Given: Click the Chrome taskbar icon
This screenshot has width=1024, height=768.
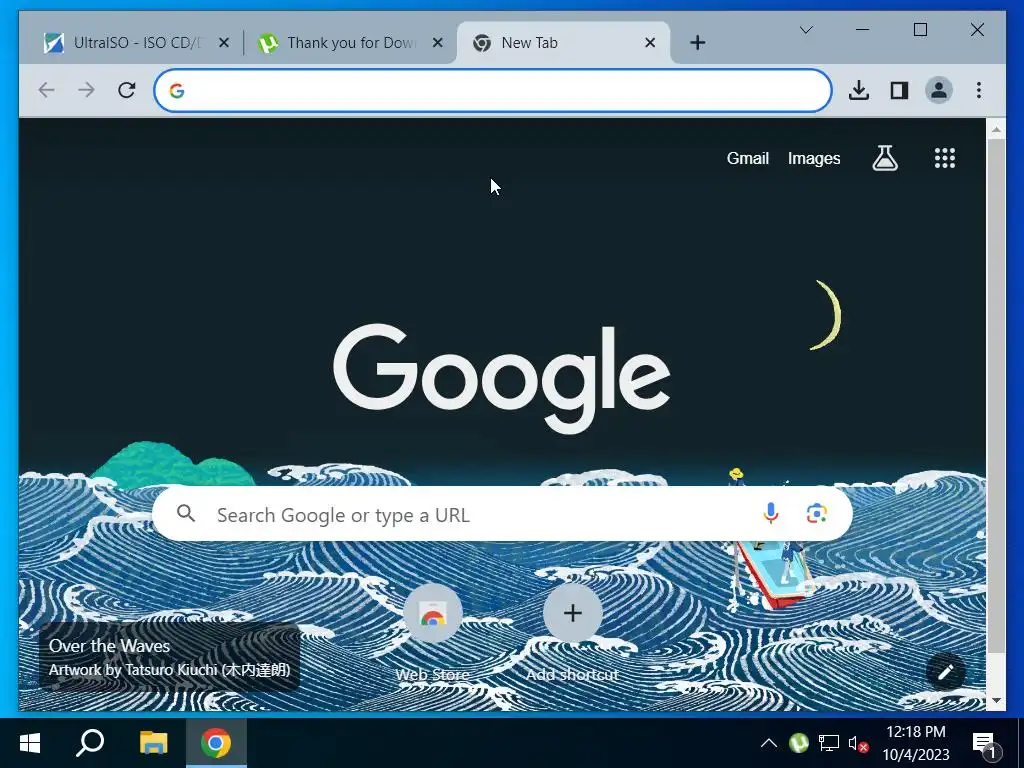Looking at the screenshot, I should (x=216, y=743).
